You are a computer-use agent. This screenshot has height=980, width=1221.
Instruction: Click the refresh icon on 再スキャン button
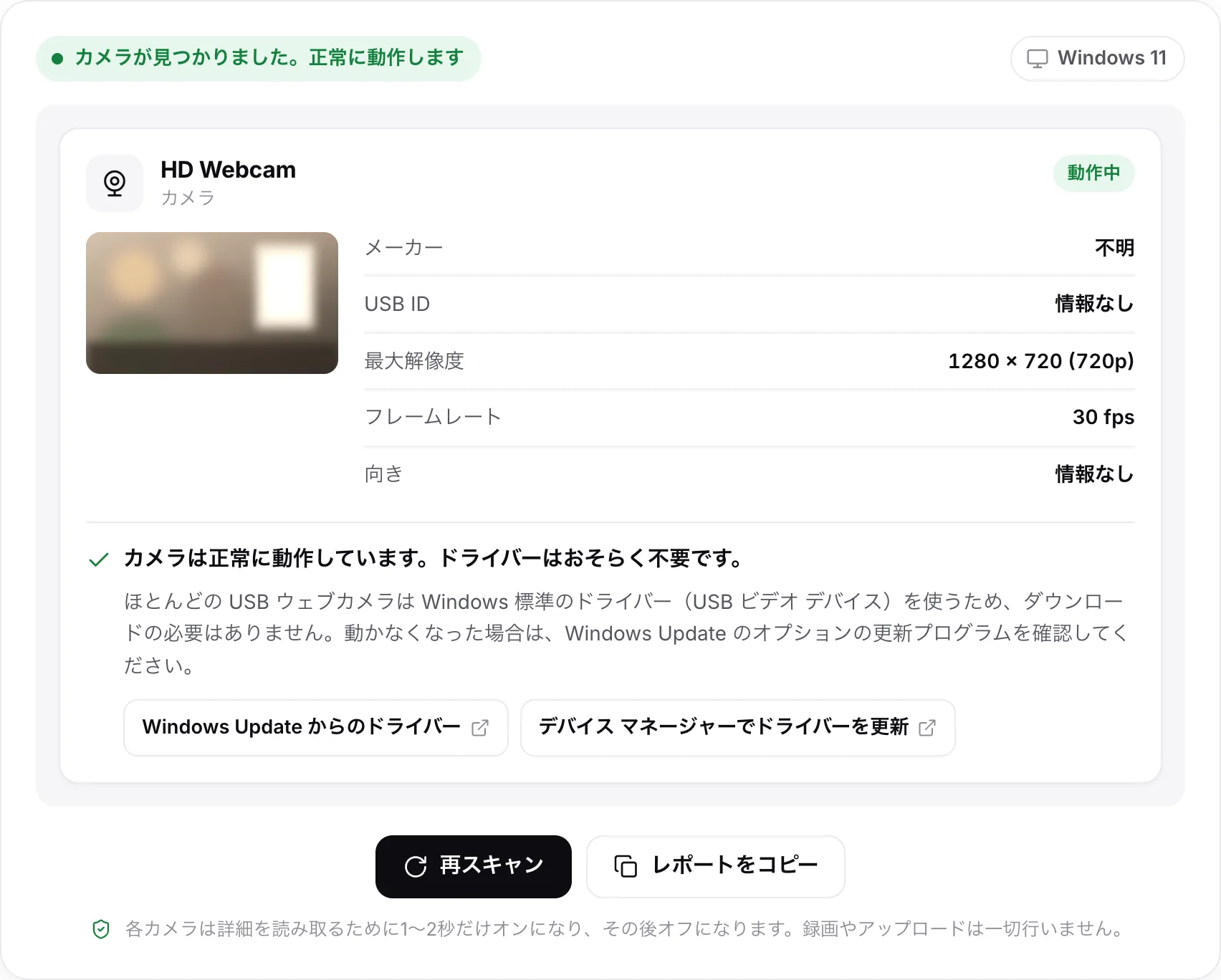click(416, 867)
